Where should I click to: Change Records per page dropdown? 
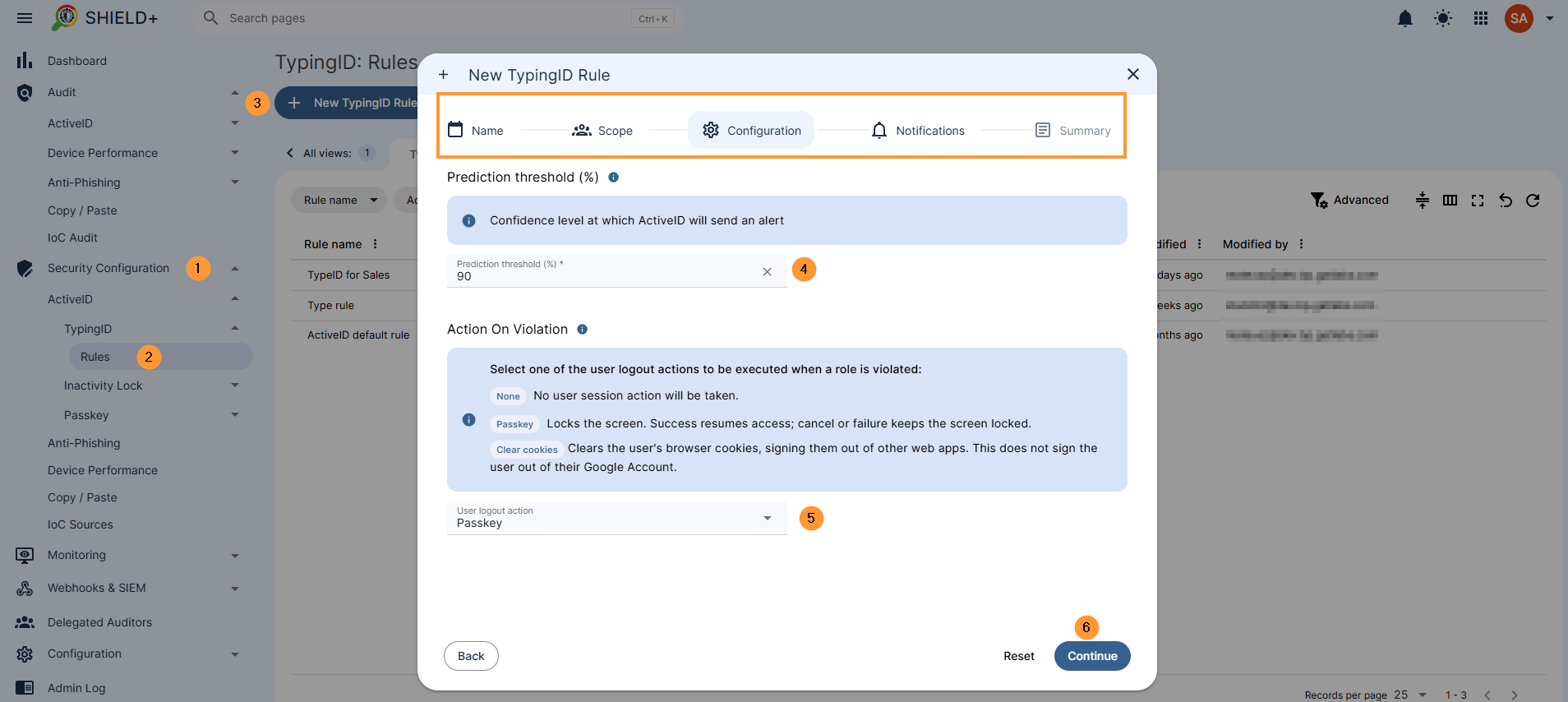1410,695
